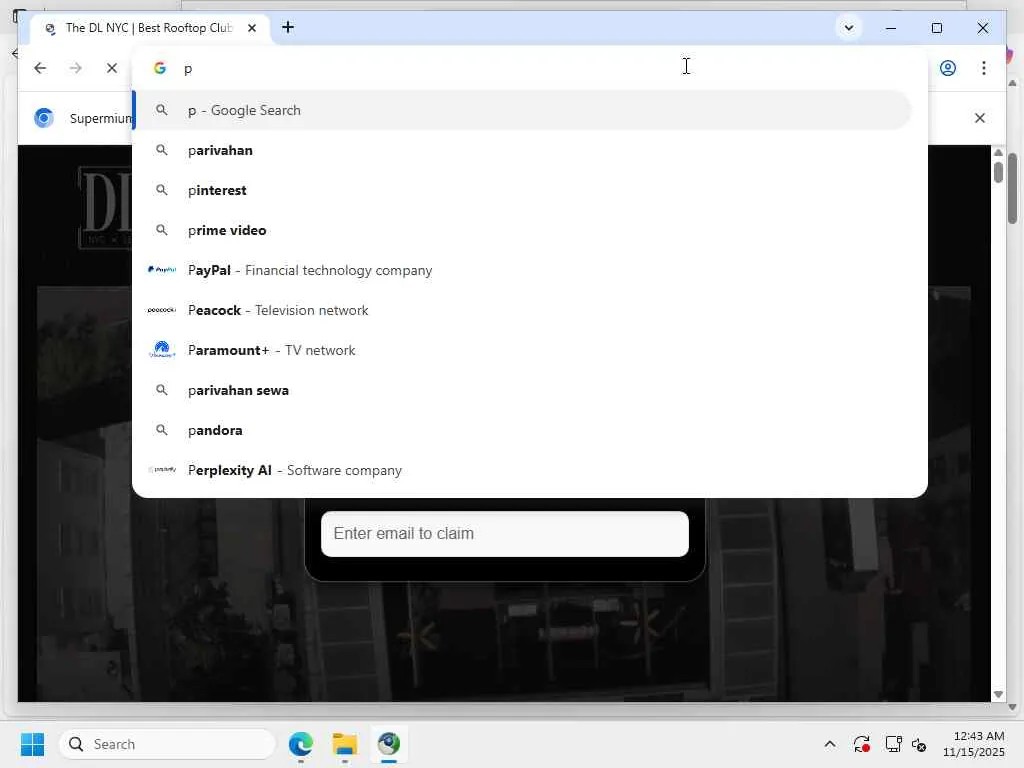This screenshot has width=1024, height=768.
Task: Click the Perplexity logo icon
Action: pyautogui.click(x=162, y=470)
